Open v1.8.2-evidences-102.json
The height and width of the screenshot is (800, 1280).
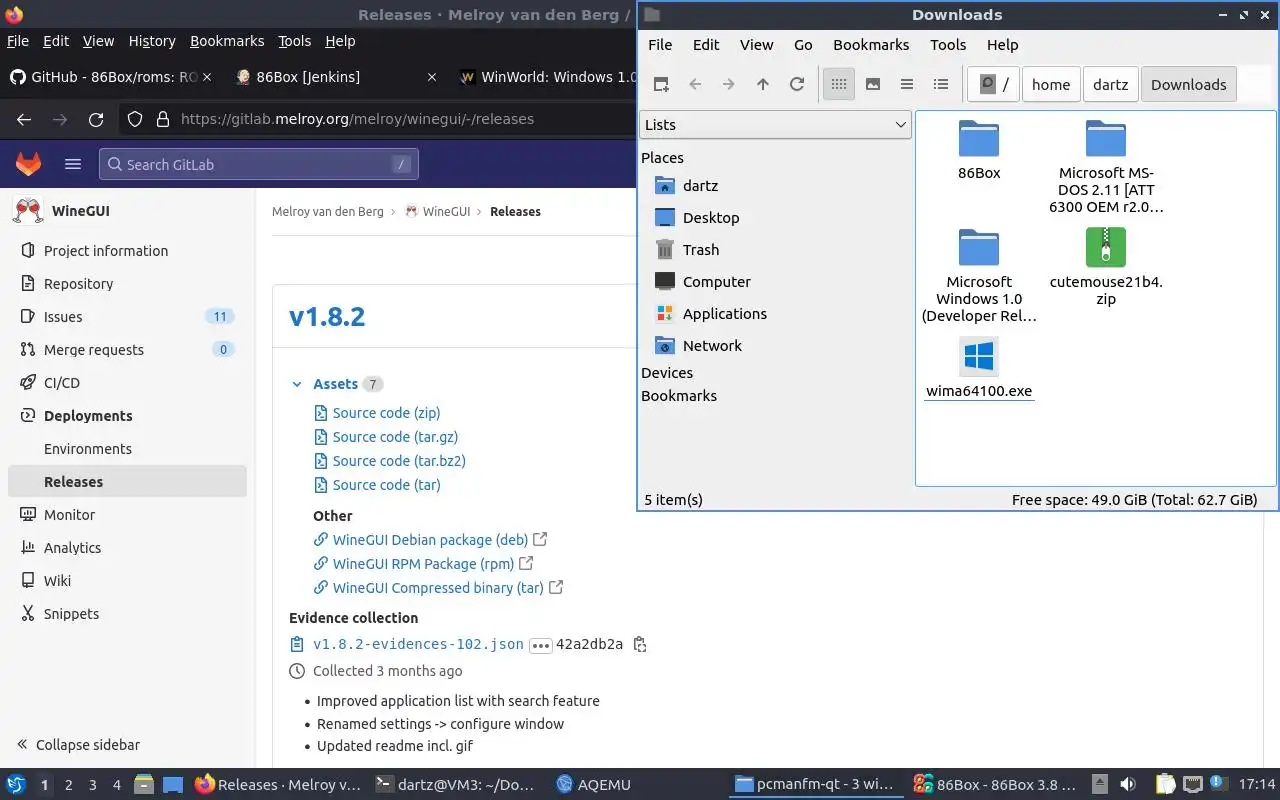418,645
